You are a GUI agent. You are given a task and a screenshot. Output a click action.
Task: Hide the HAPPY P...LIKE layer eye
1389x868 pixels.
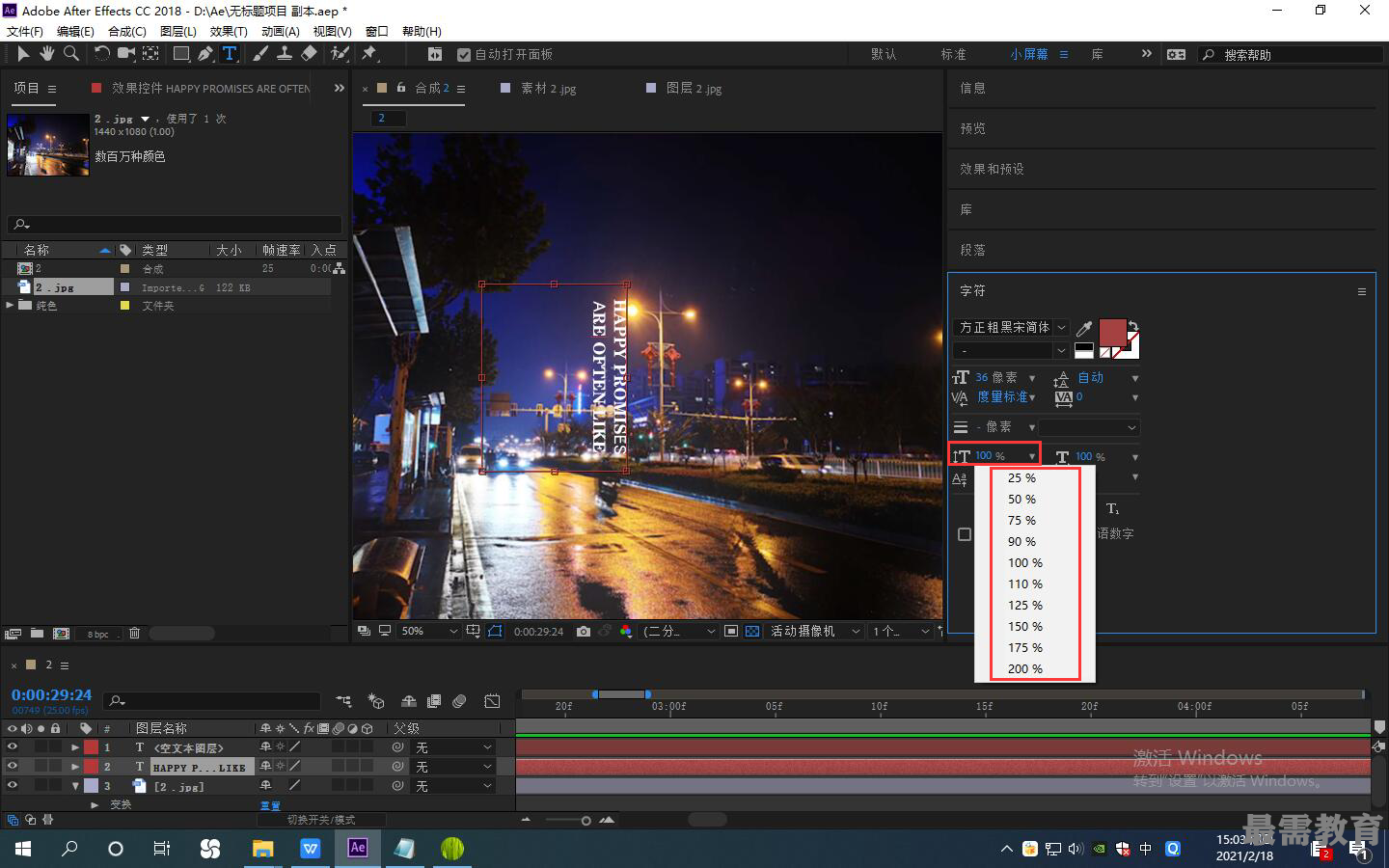(13, 766)
